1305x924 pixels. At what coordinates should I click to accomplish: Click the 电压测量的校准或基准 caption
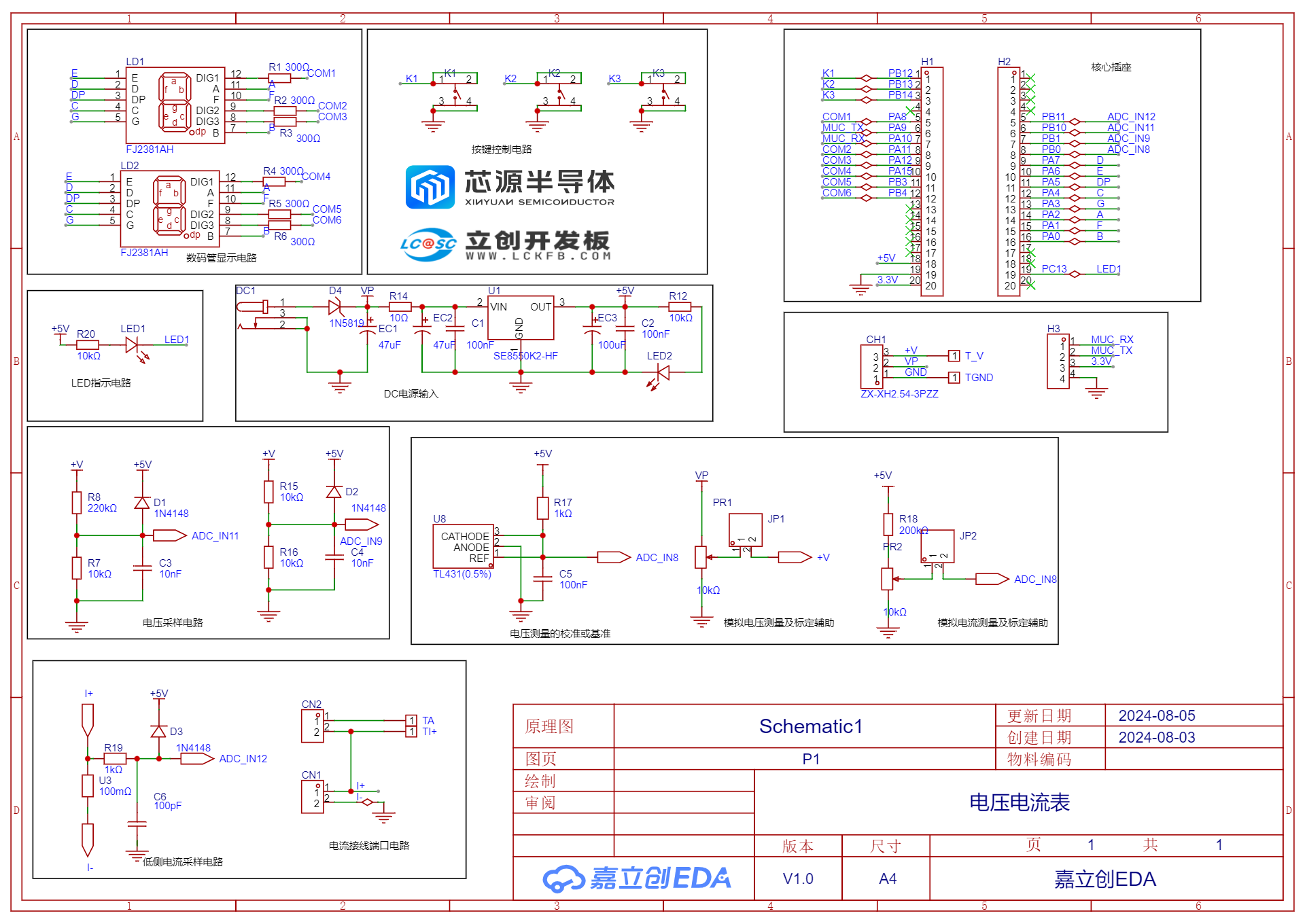(x=560, y=633)
